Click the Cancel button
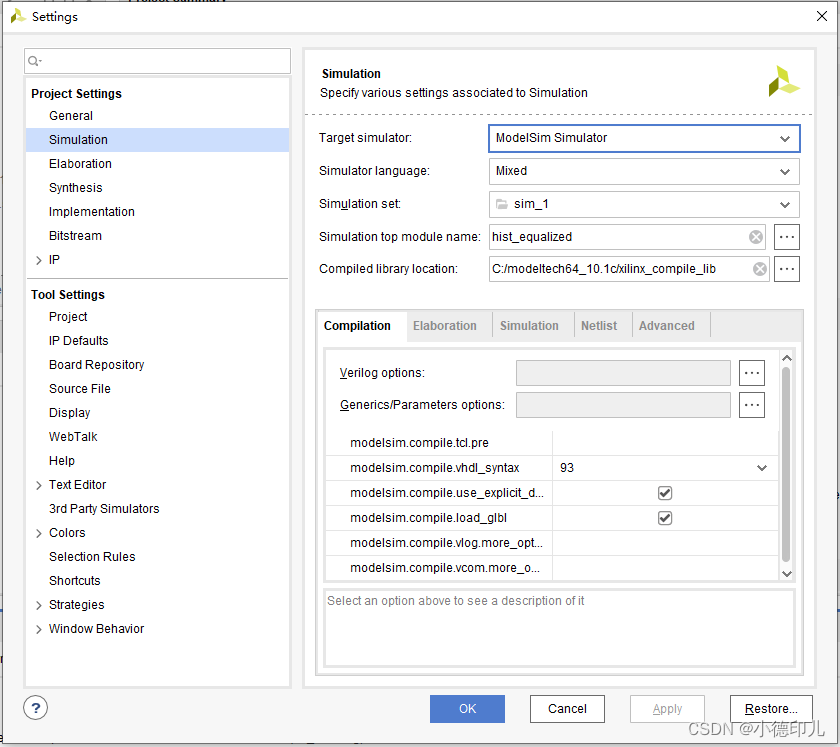840x747 pixels. tap(567, 708)
